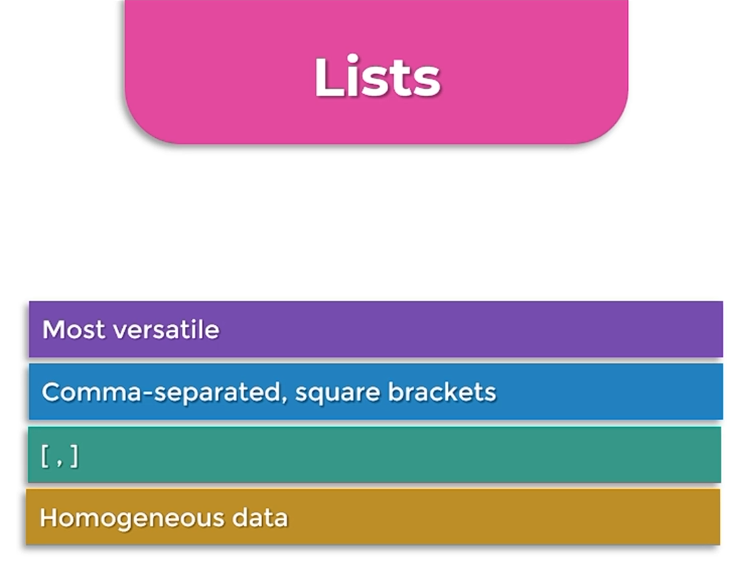
Task: Click the comma between the square brackets
Action: 60,460
